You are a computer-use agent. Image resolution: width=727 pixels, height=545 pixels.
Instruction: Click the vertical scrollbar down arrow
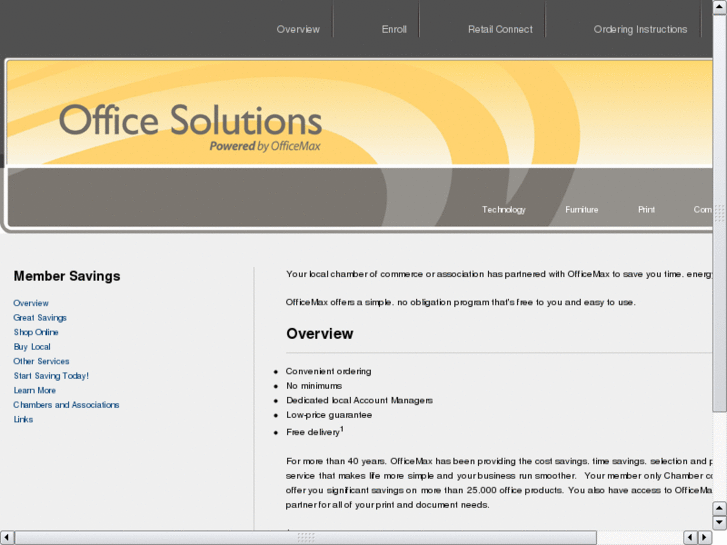click(719, 522)
